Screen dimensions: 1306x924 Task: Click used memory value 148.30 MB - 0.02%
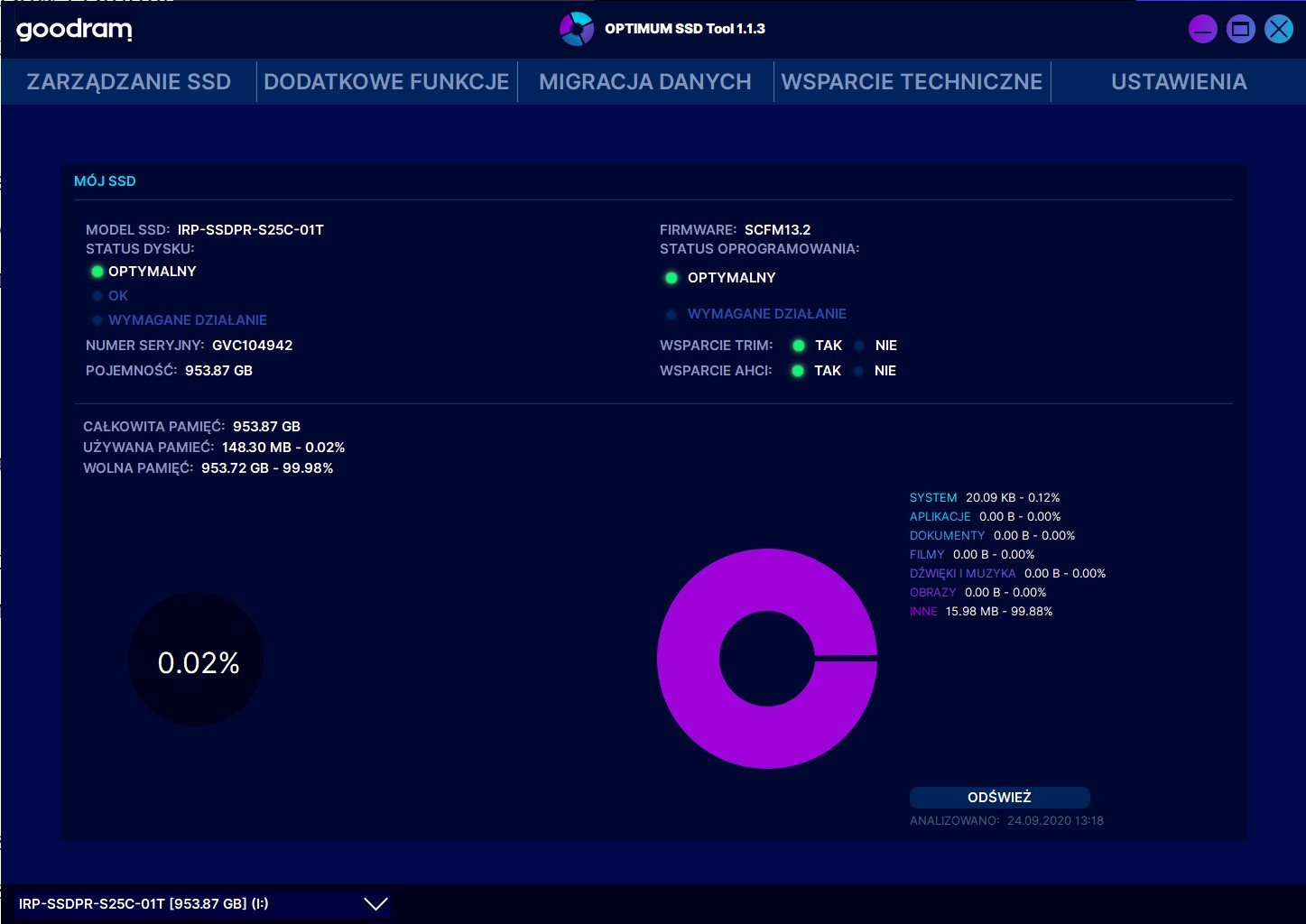click(x=283, y=448)
